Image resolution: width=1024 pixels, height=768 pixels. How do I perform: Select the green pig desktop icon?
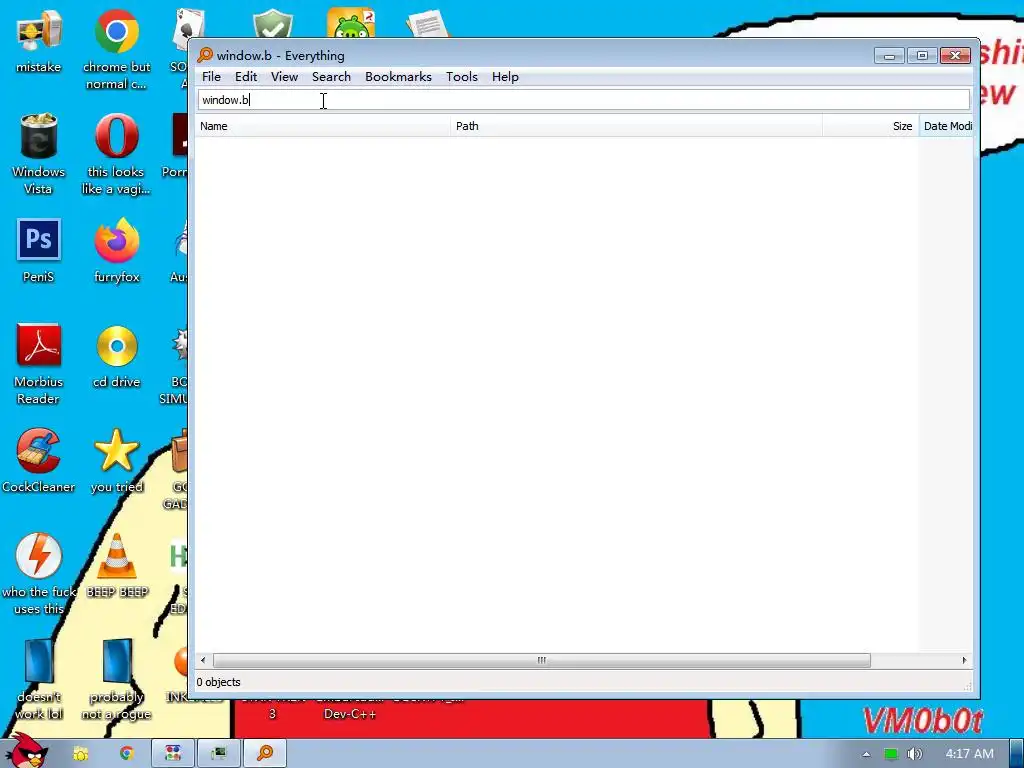tap(351, 24)
